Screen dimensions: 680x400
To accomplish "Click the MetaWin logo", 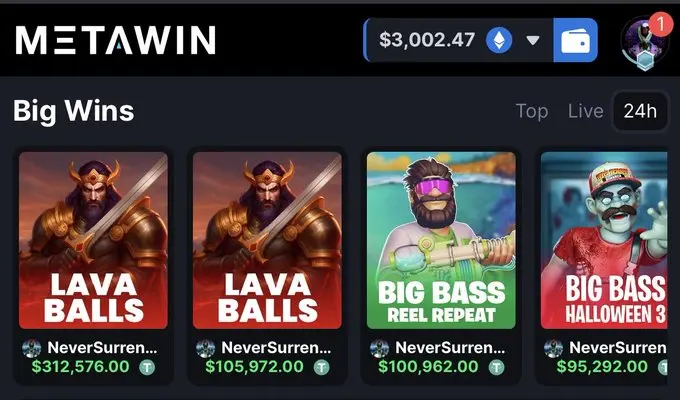I will point(115,40).
